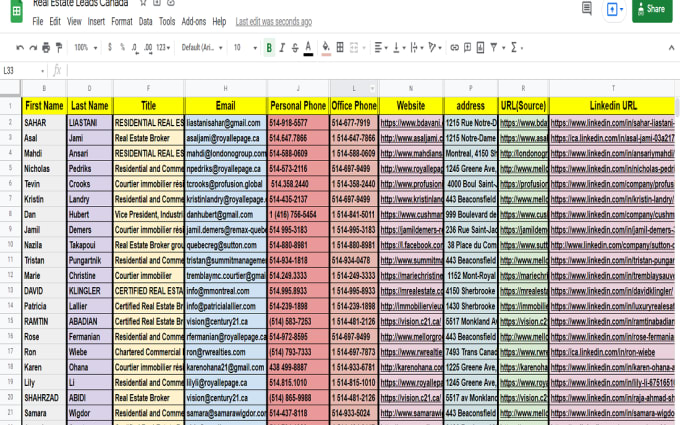Viewport: 680px width, 425px height.
Task: Select the first name cell 'Nazila'
Action: (x=44, y=245)
